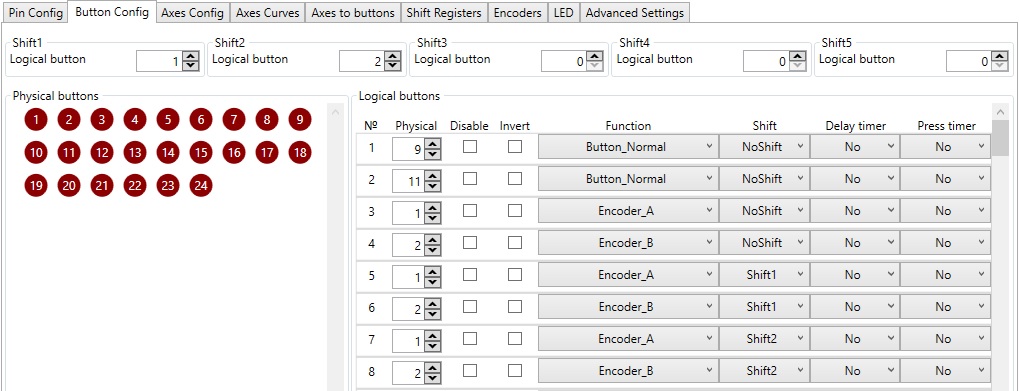
Task: Select physical button 13 circle
Action: click(x=135, y=153)
